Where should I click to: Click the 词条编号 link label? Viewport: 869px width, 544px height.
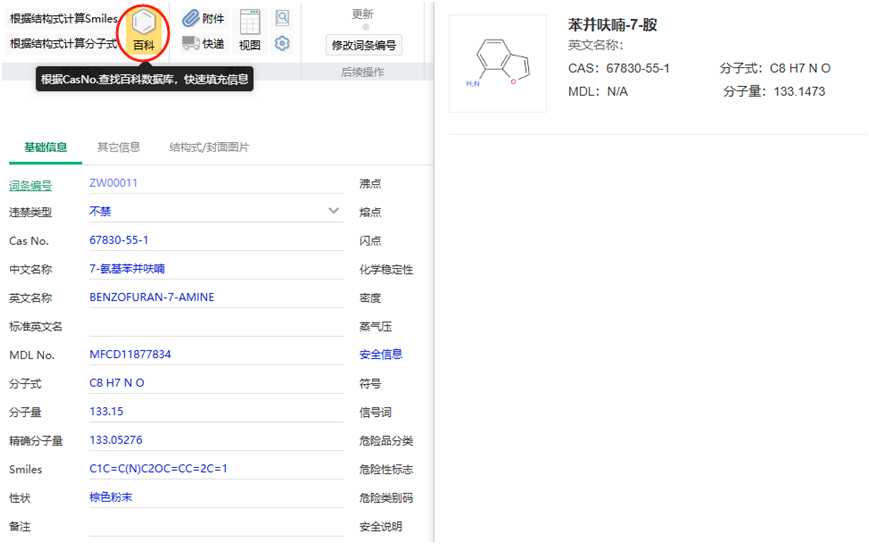pyautogui.click(x=30, y=186)
